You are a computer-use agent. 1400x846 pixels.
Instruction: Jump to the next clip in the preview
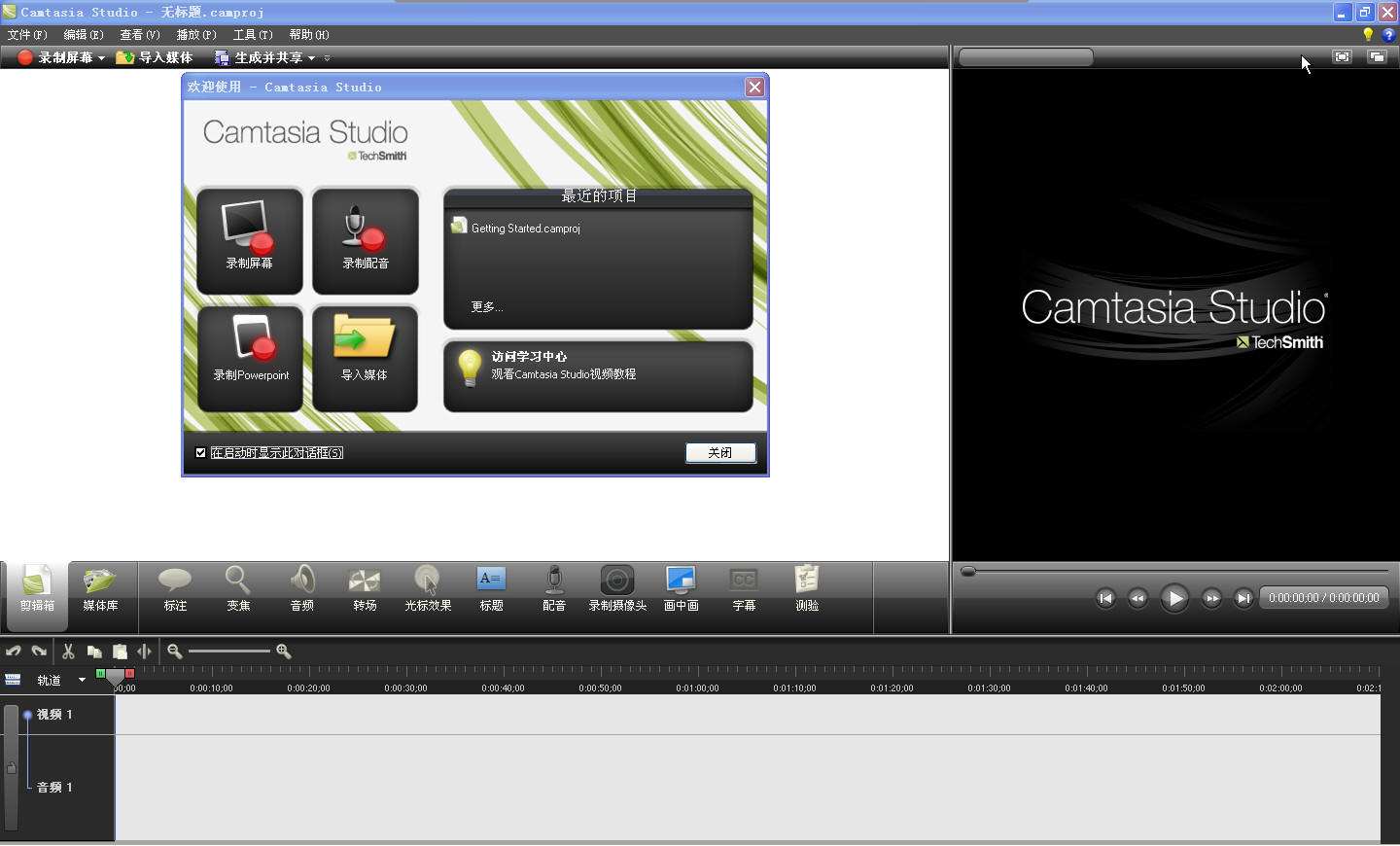point(1243,598)
